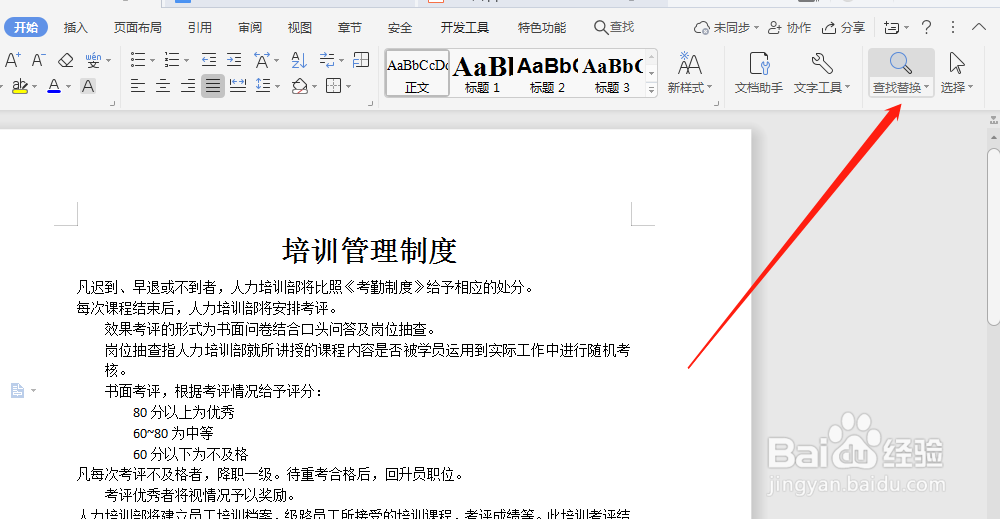1000x519 pixels.
Task: Click the 协作 collaborate button
Action: point(790,27)
